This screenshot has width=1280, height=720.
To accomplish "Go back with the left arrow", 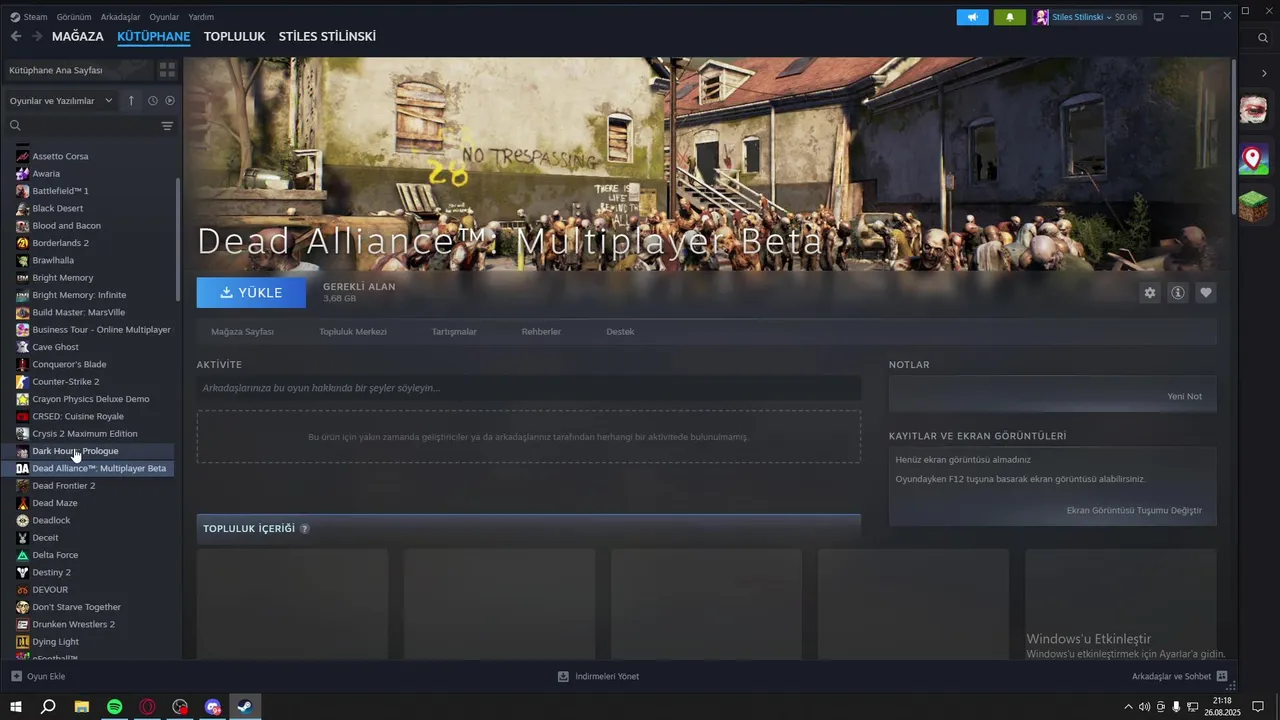I will (15, 36).
